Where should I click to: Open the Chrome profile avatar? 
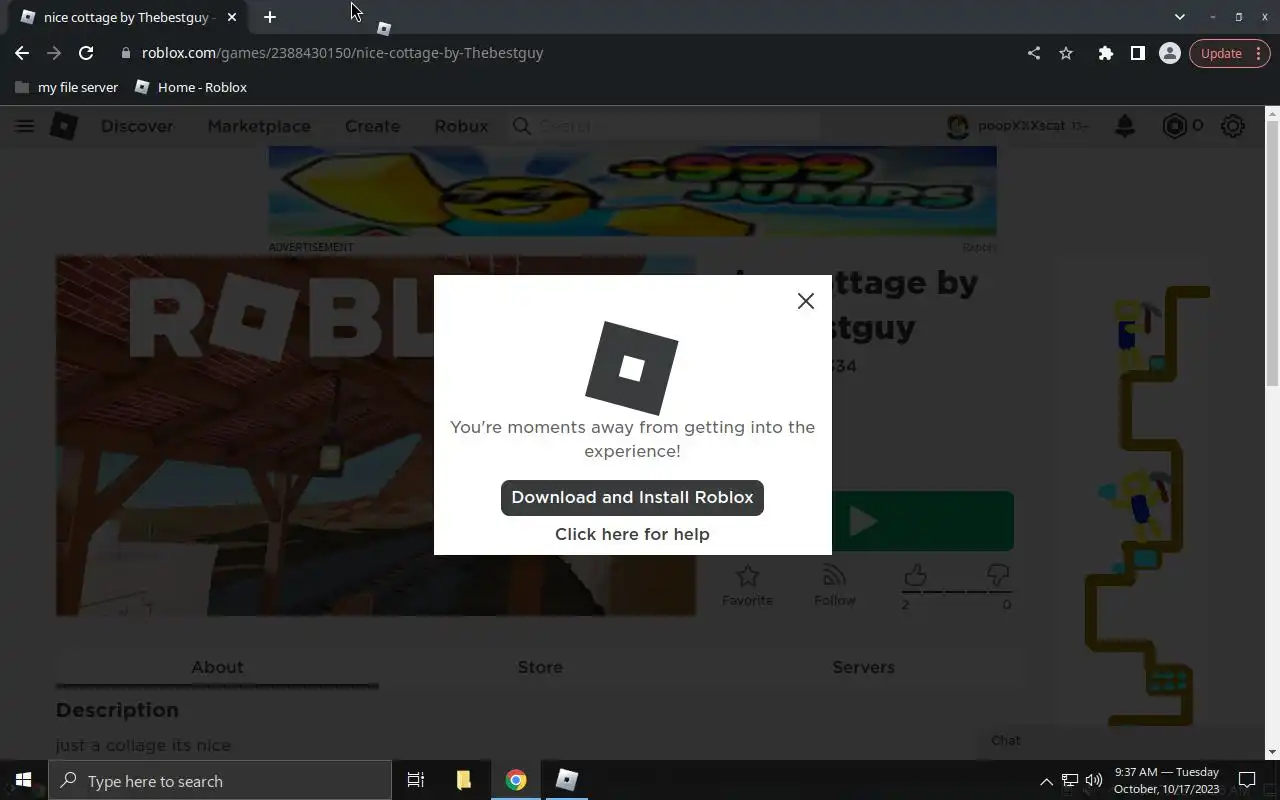coord(1169,53)
